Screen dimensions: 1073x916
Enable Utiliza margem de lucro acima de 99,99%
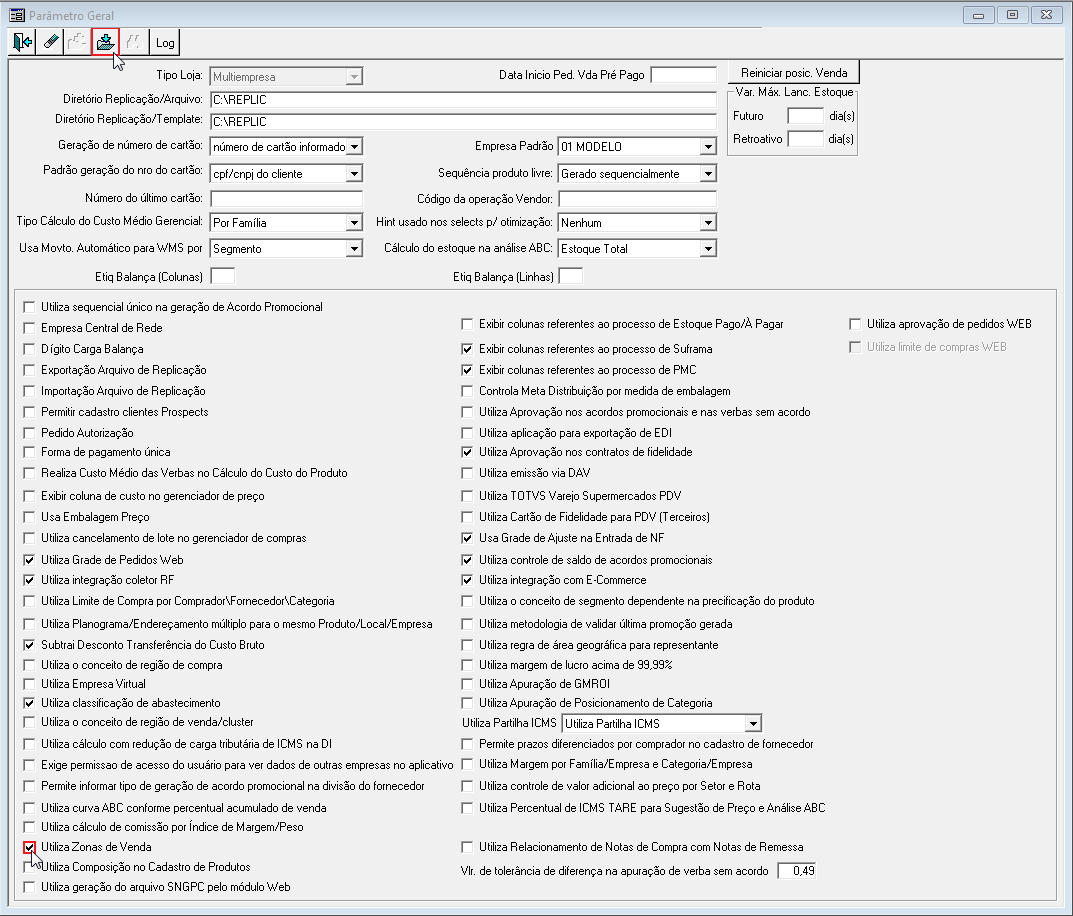(x=467, y=665)
